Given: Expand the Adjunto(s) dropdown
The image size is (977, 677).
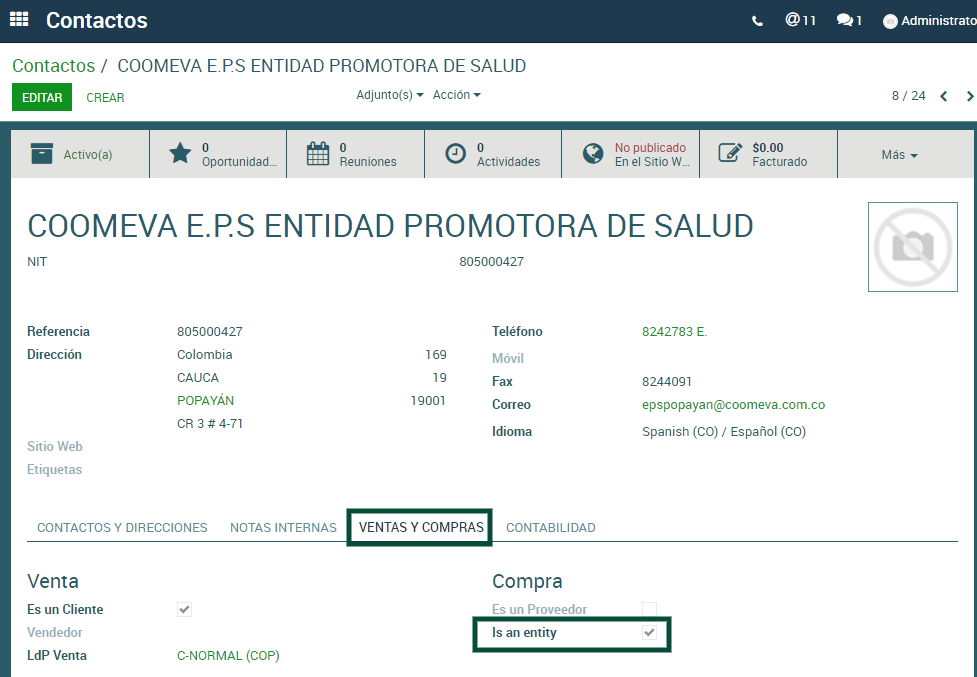Looking at the screenshot, I should (x=389, y=95).
